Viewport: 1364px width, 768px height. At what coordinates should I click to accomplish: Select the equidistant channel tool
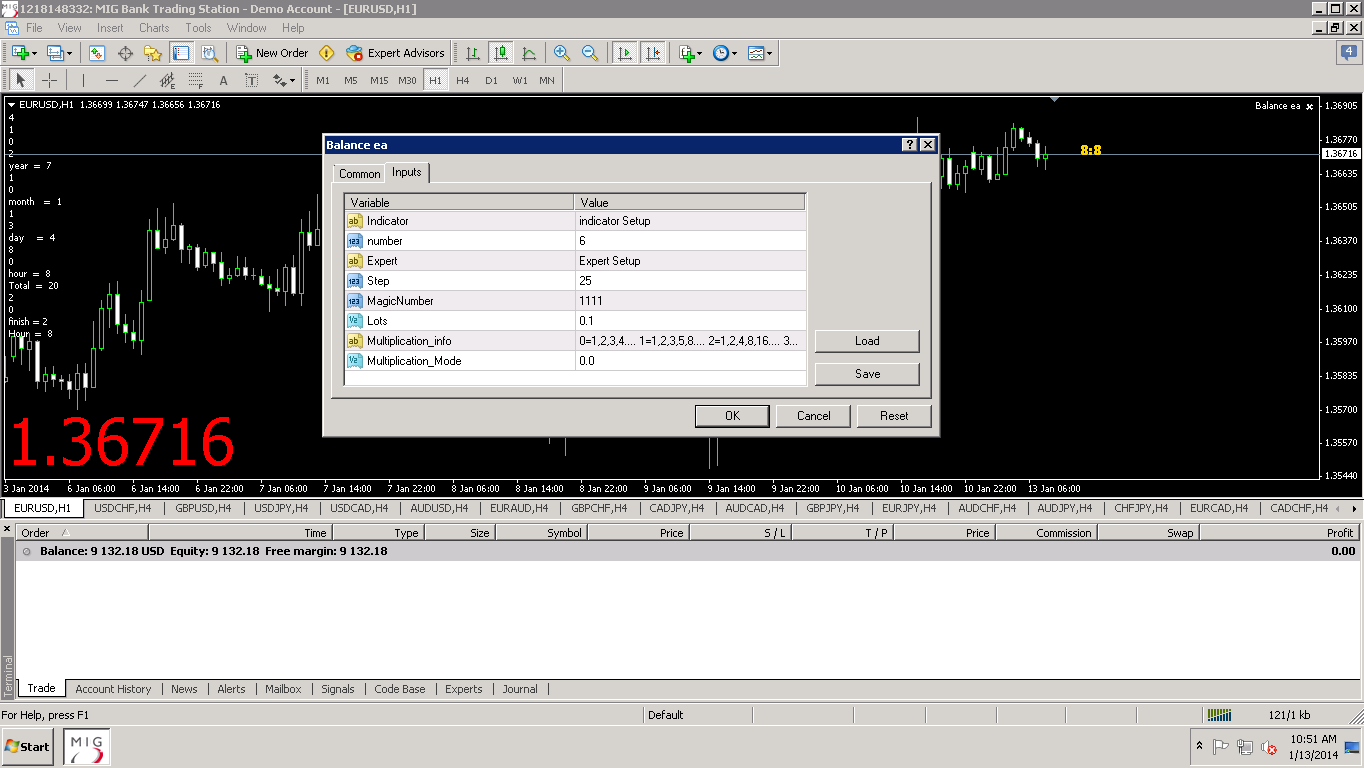click(x=167, y=80)
